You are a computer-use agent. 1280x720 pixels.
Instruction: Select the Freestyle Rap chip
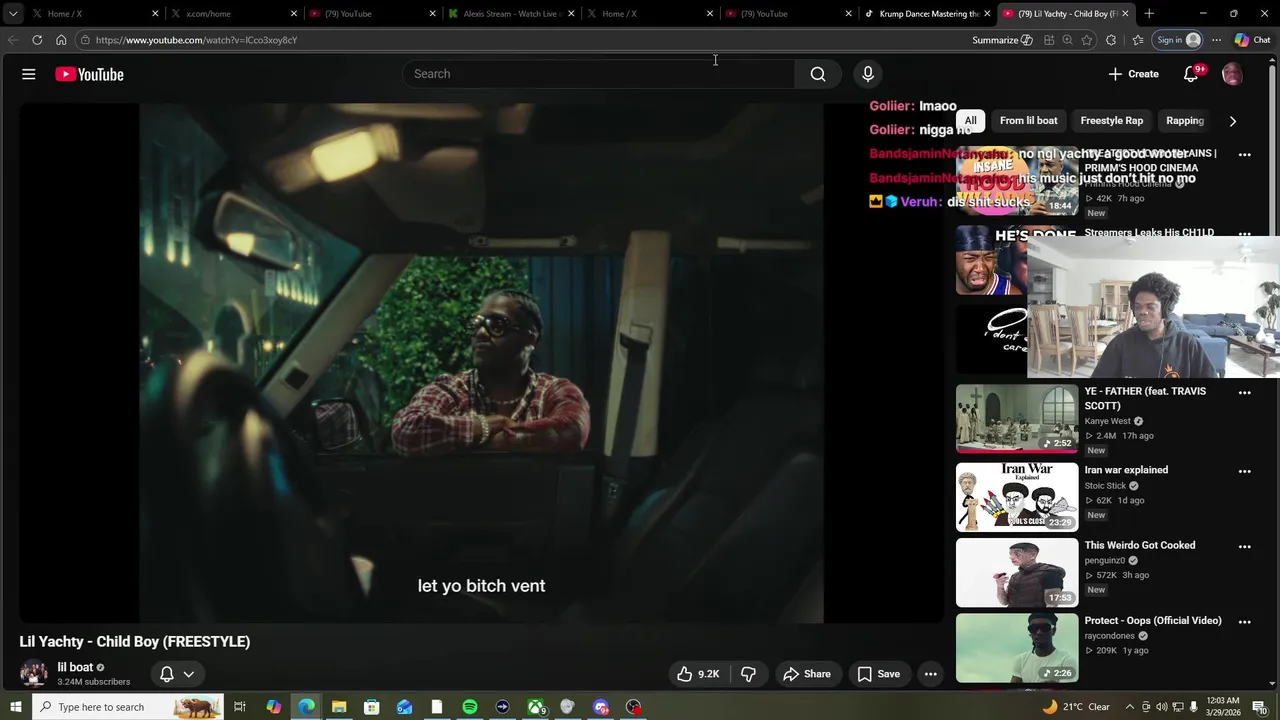1111,121
